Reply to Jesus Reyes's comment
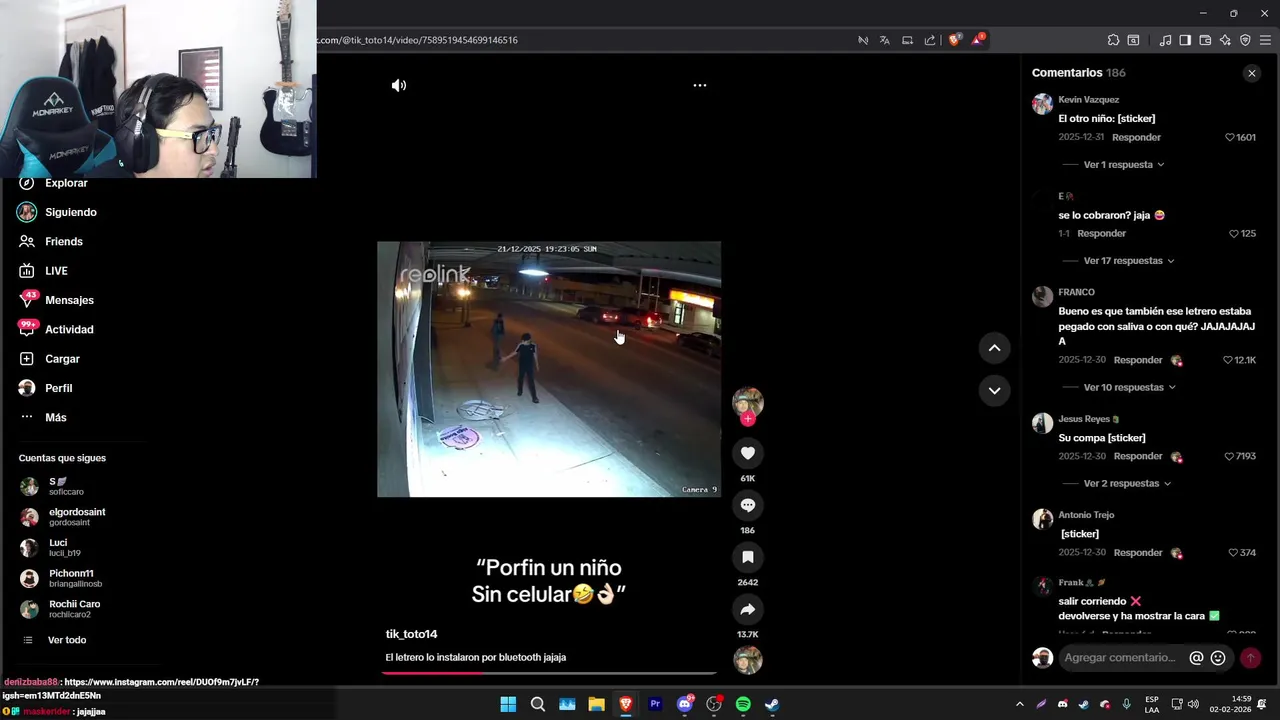 (x=1138, y=456)
